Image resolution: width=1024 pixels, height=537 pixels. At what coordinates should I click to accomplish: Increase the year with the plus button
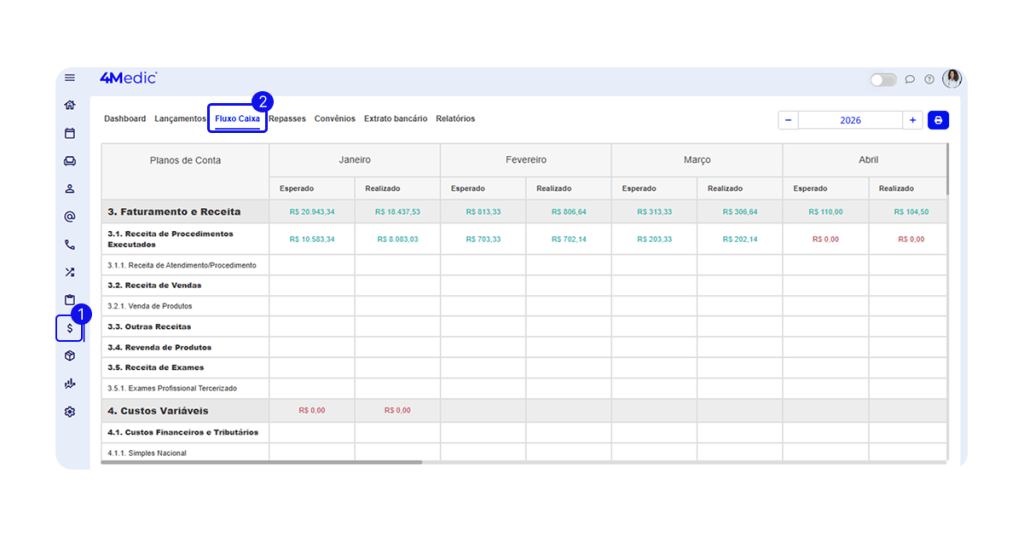pos(912,120)
